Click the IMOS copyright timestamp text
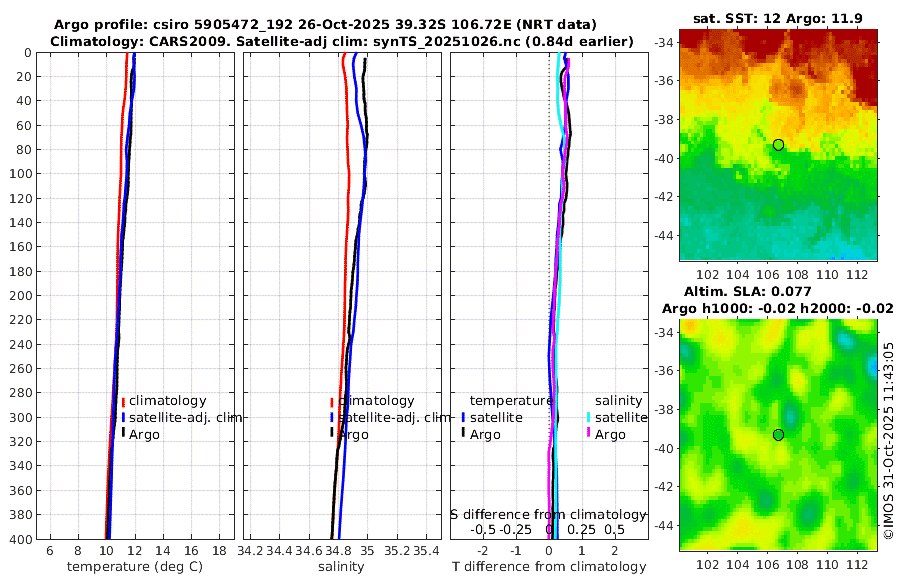Screen dimensions: 900x580 point(889,441)
